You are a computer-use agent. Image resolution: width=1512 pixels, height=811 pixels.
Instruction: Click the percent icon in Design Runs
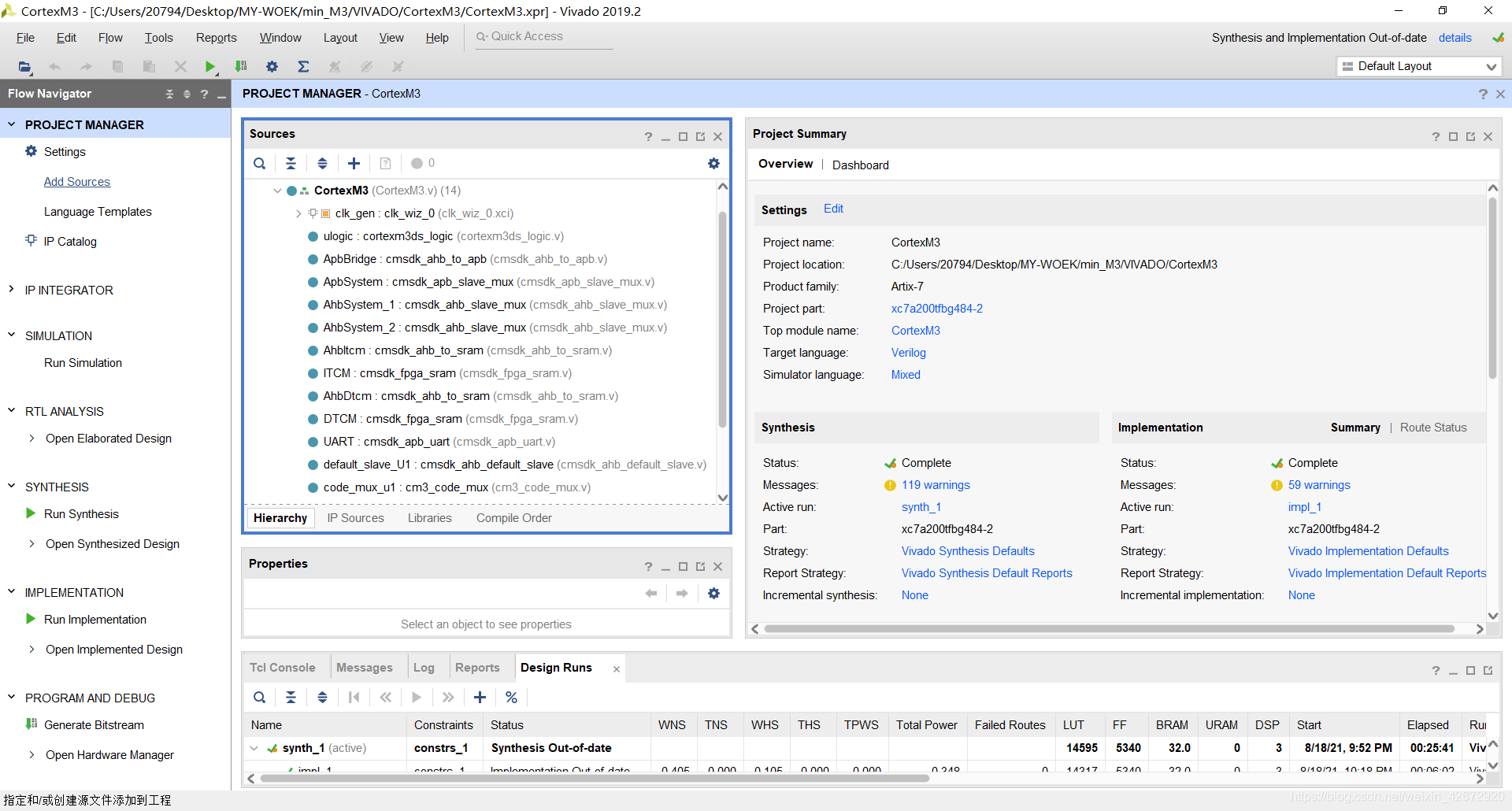pyautogui.click(x=511, y=698)
